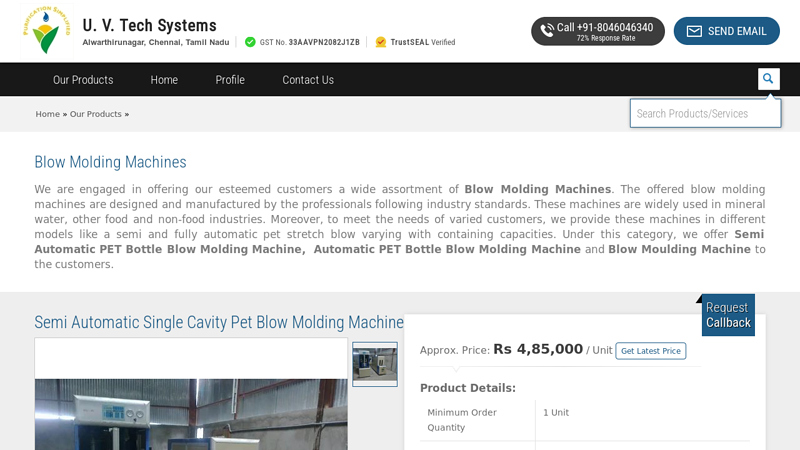The width and height of the screenshot is (800, 450).
Task: Click the Product Details heading
Action: (468, 388)
